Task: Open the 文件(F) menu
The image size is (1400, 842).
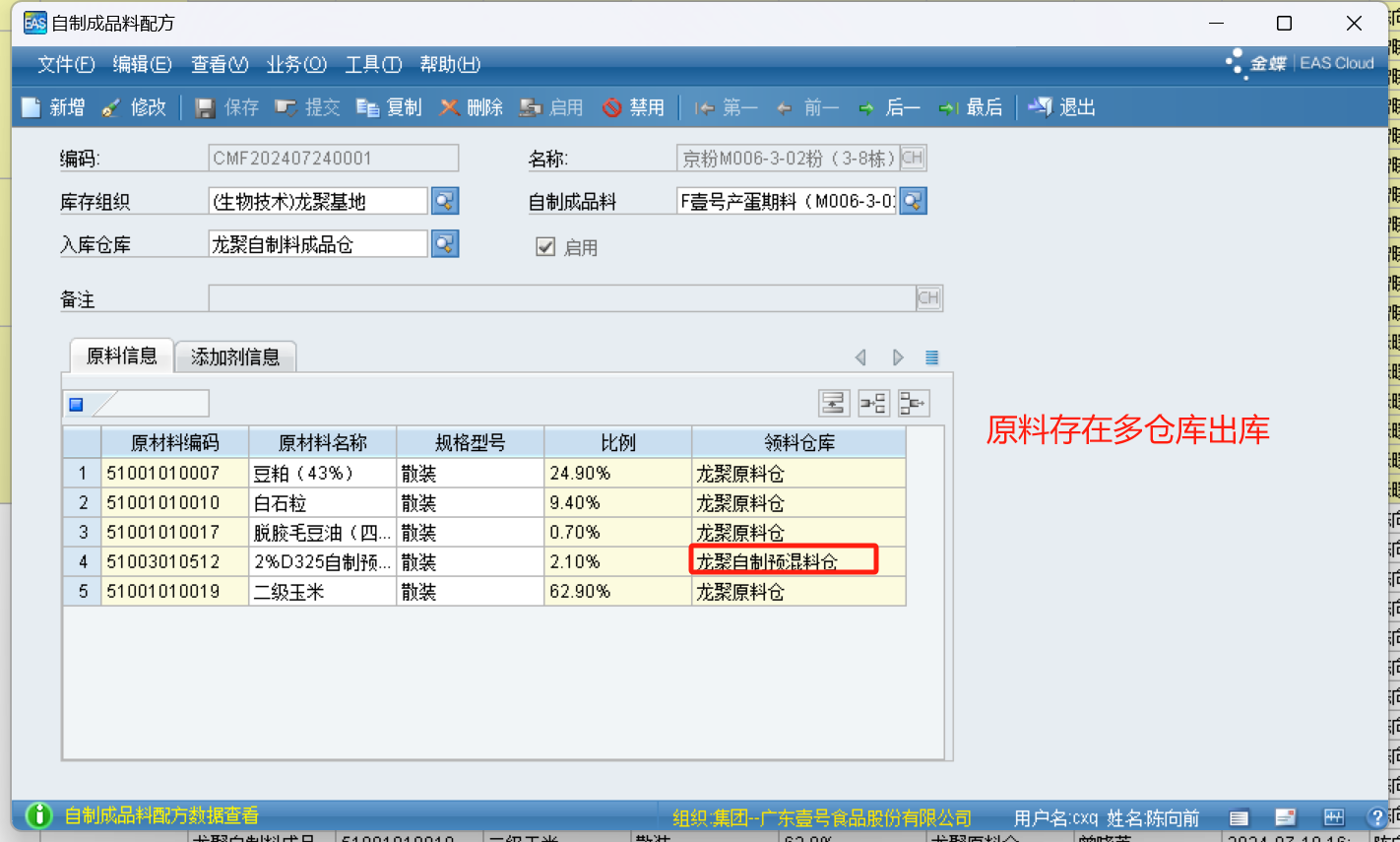Action: coord(65,64)
